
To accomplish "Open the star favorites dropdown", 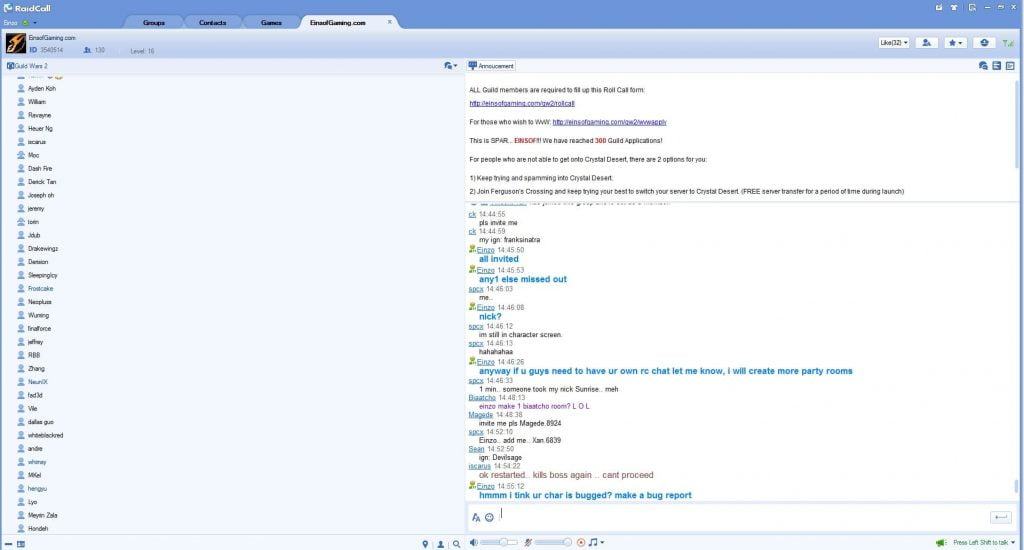I will [955, 42].
